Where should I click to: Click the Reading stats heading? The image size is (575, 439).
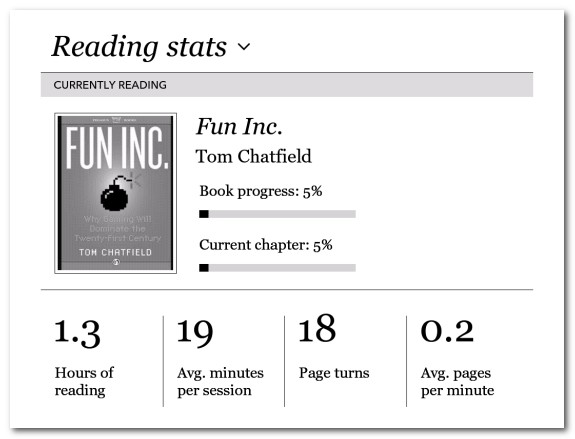[139, 47]
